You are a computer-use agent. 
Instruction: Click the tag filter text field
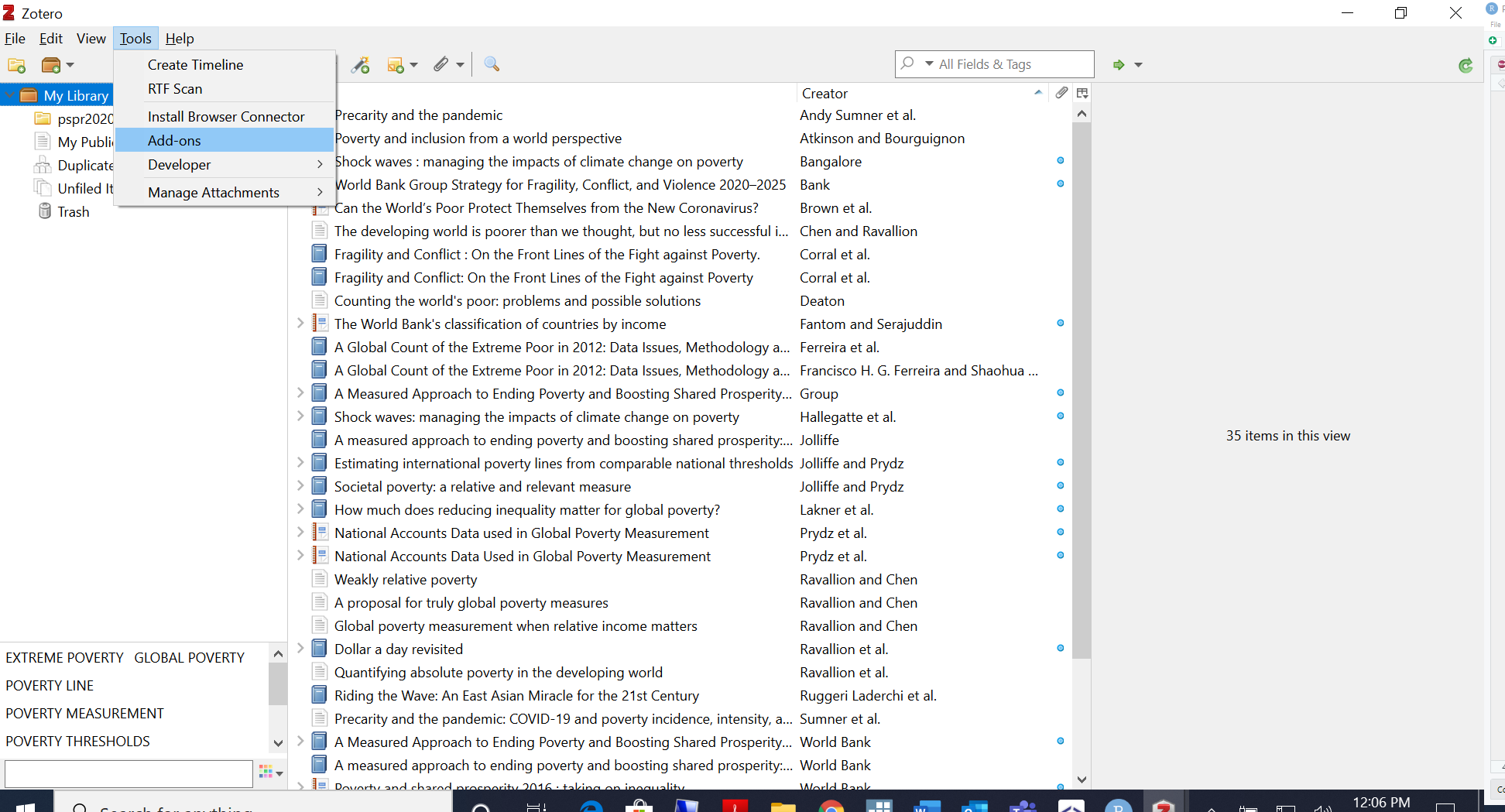coord(129,773)
